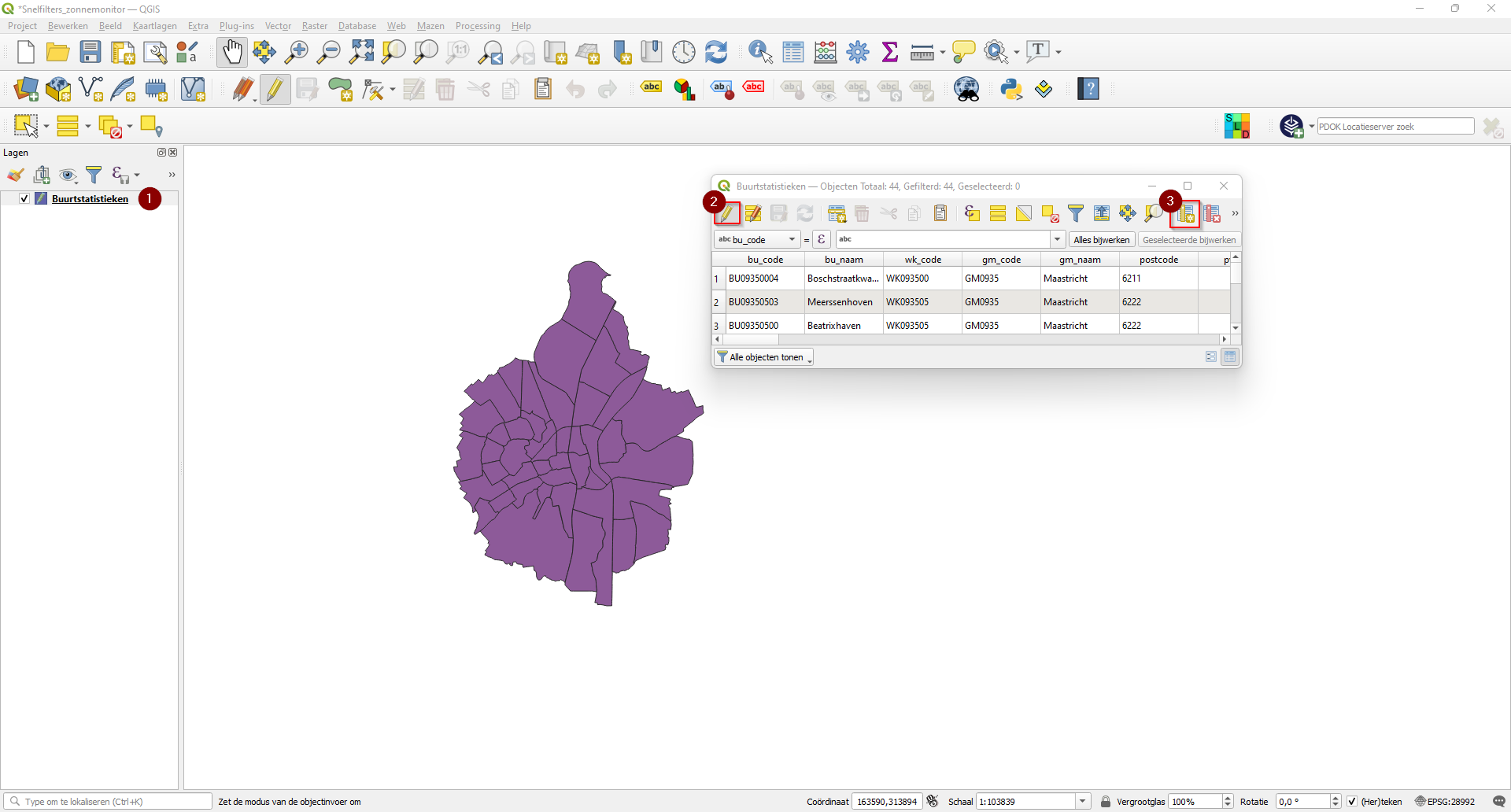Click the Add Polygon Feature tool
1511x812 pixels.
click(340, 89)
